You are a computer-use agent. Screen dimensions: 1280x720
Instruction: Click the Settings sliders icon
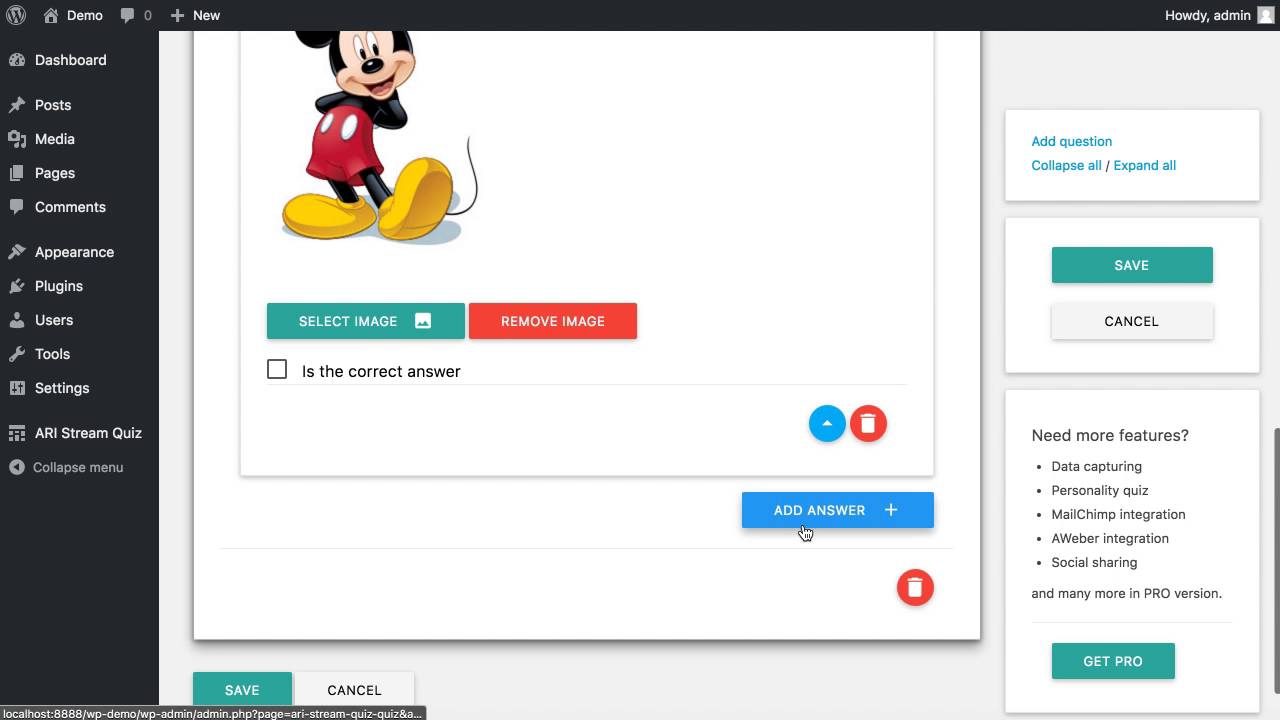click(x=17, y=388)
